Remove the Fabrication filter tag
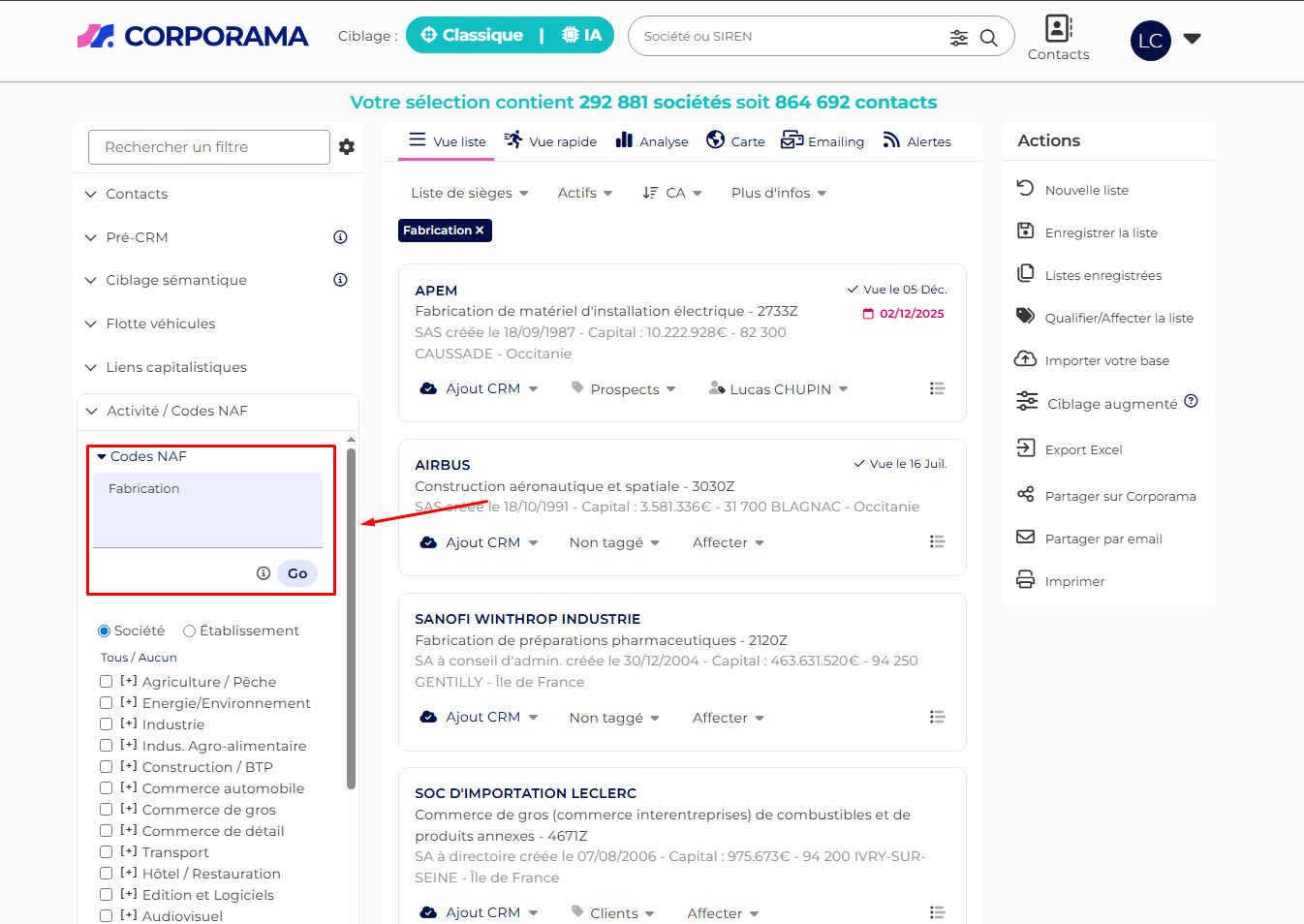Screen dimensions: 1304x924 [x=480, y=231]
